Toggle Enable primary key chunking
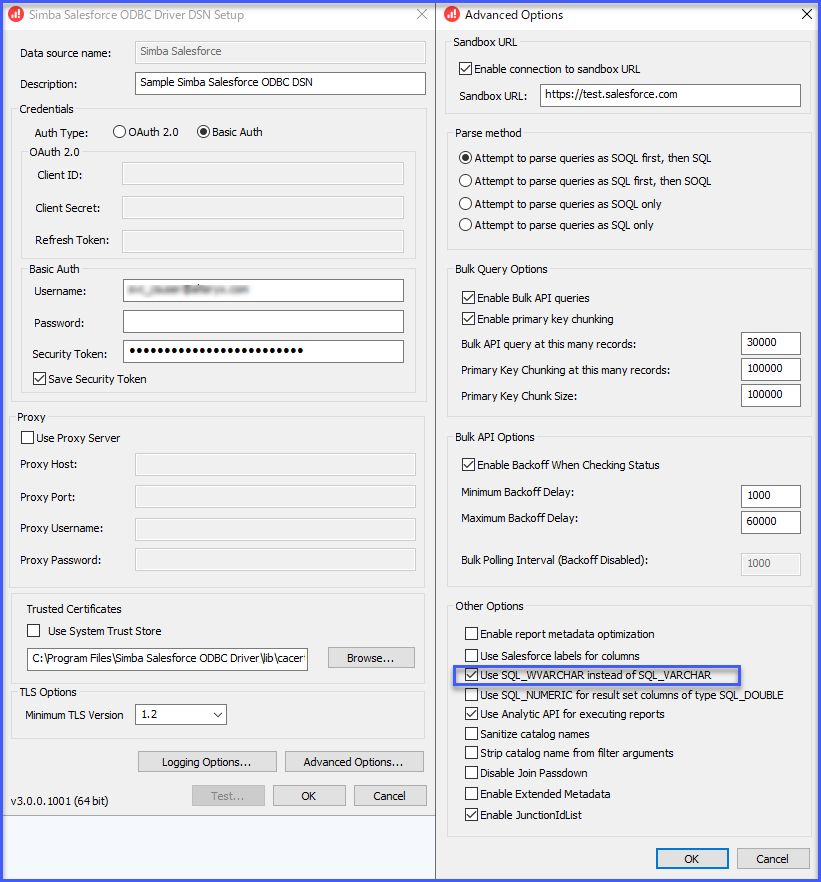The width and height of the screenshot is (821, 882). click(468, 319)
